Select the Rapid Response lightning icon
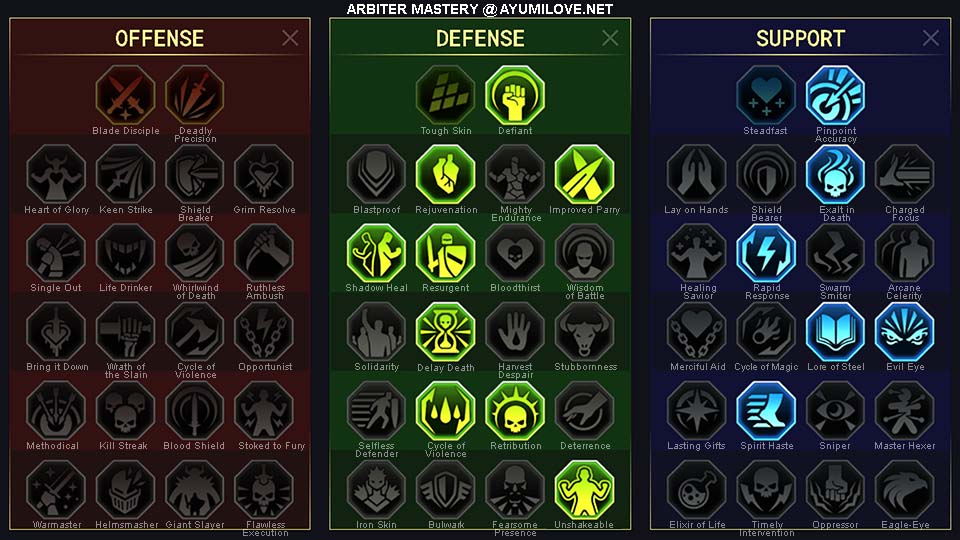Image resolution: width=960 pixels, height=540 pixels. coord(766,253)
